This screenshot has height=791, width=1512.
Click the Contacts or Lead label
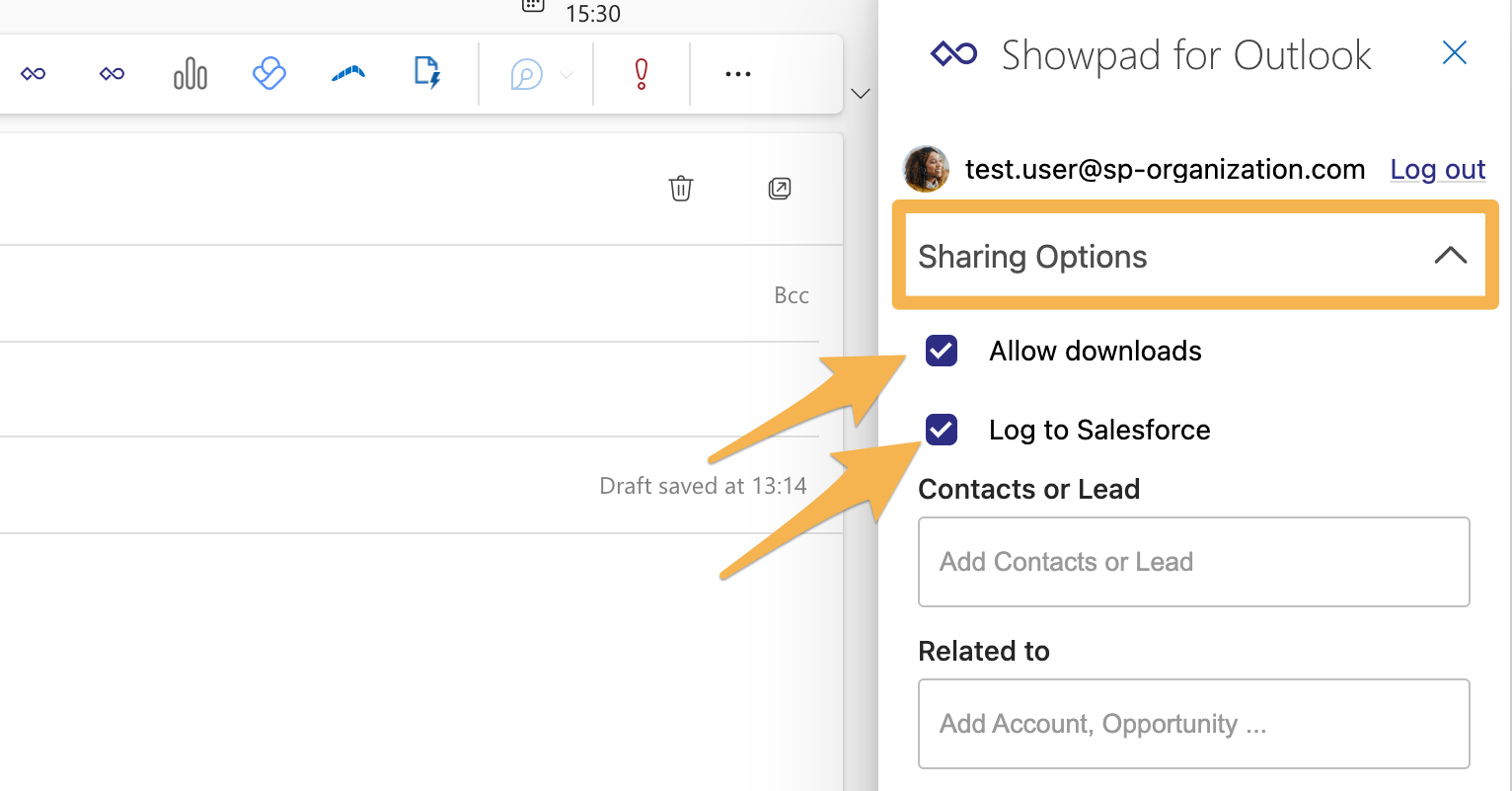pos(1029,489)
